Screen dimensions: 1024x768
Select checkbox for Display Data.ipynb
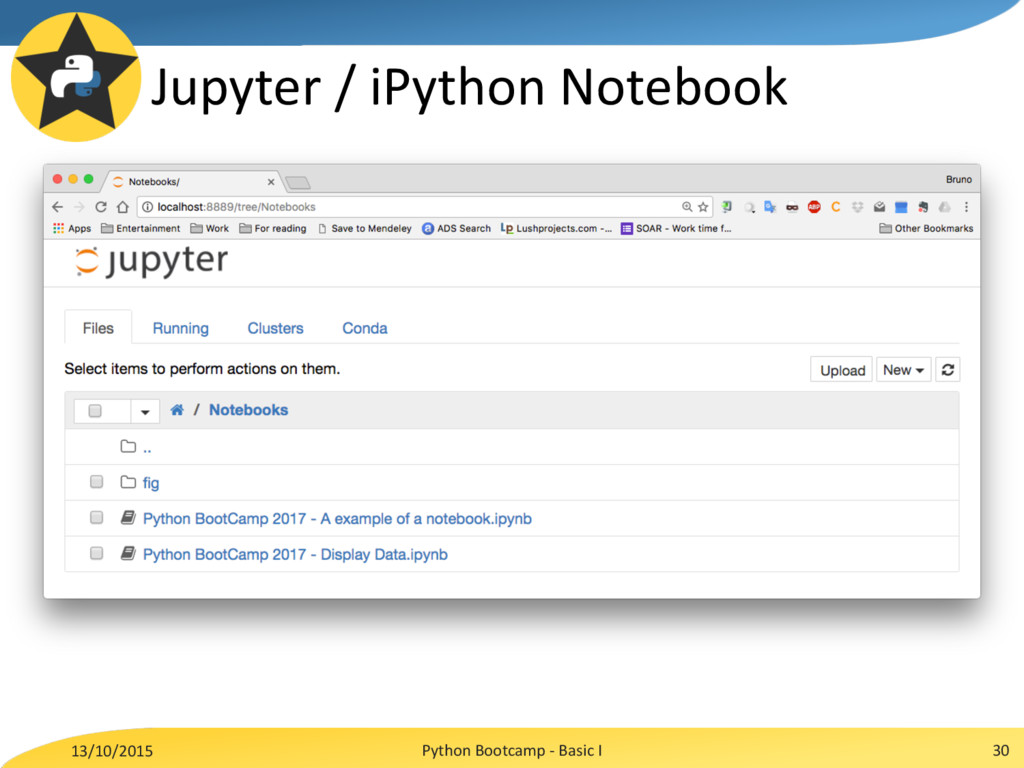pos(97,554)
